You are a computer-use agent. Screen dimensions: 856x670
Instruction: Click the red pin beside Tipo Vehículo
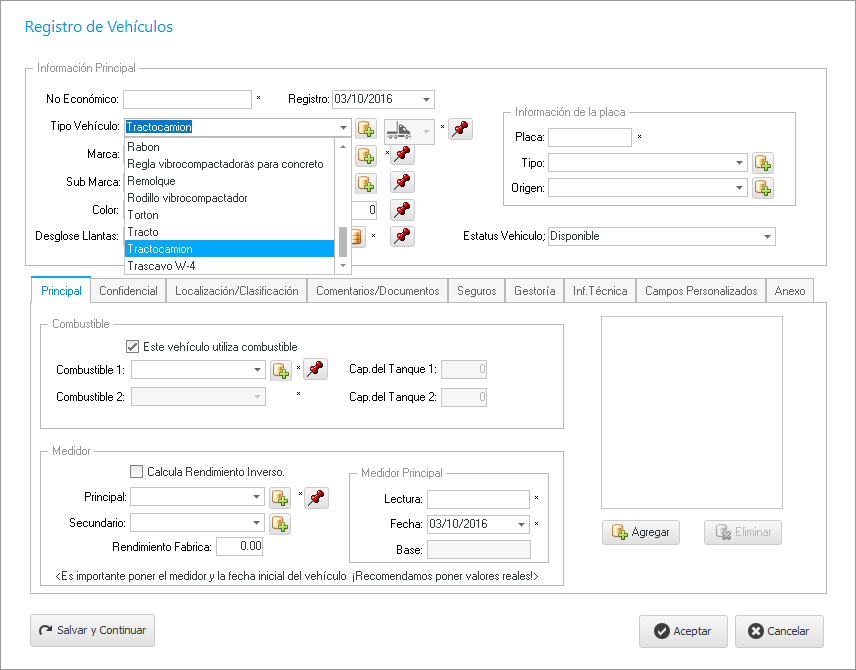pyautogui.click(x=460, y=128)
